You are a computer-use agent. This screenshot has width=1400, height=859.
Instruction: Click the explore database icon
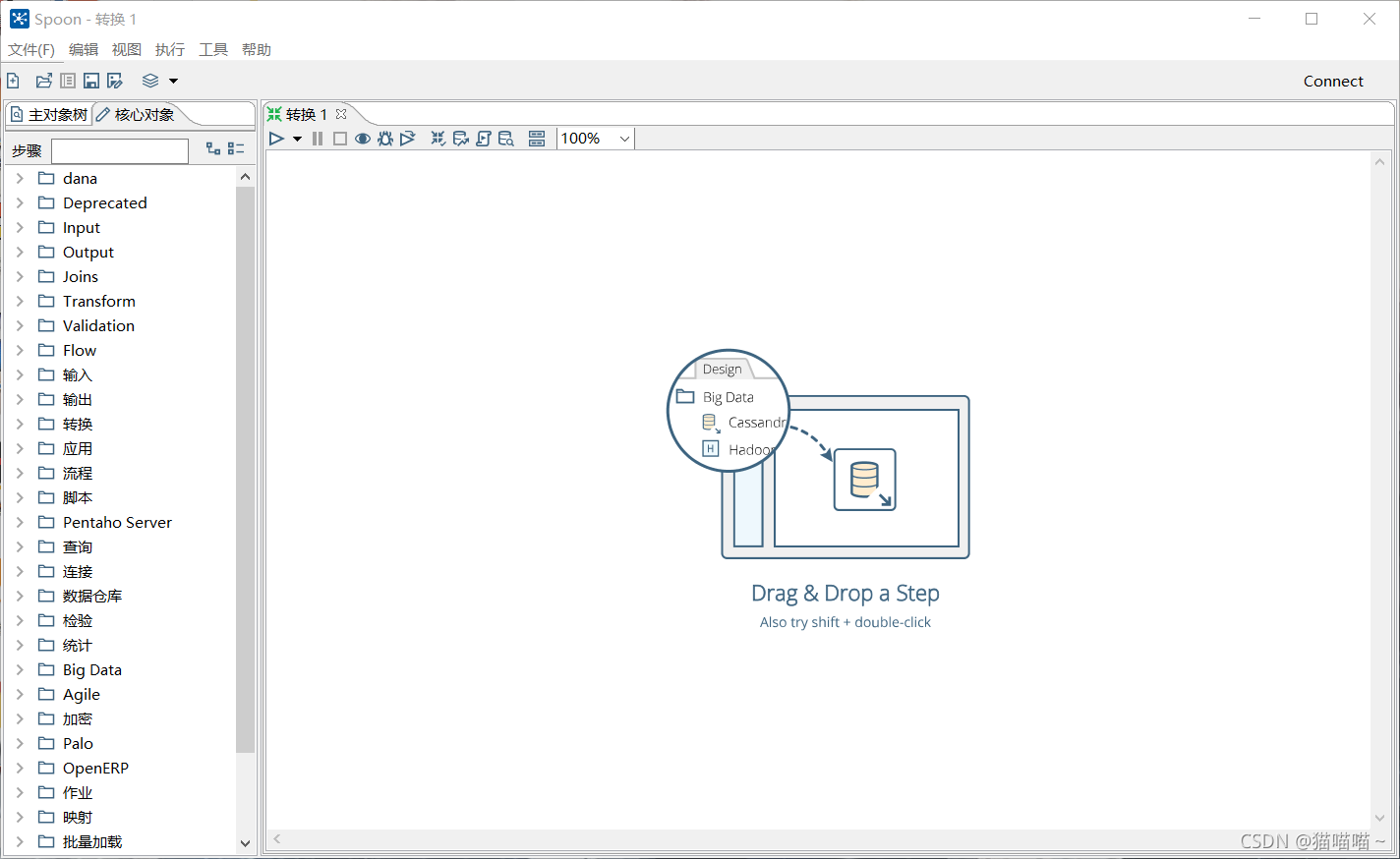(x=506, y=139)
